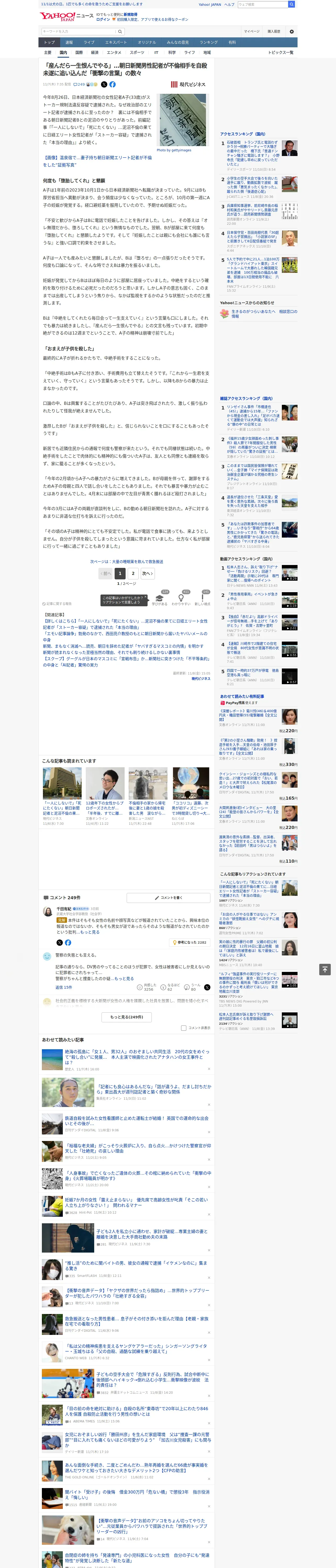336x1568 pixels.
Task: Share the 千田有紀 comment on X
Action: (60, 942)
